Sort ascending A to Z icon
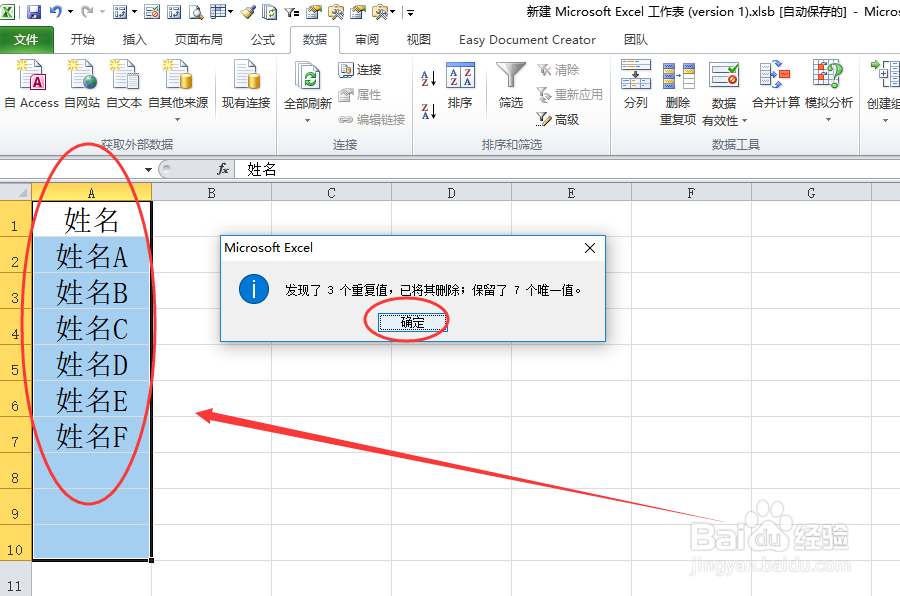This screenshot has height=596, width=900. [x=429, y=78]
